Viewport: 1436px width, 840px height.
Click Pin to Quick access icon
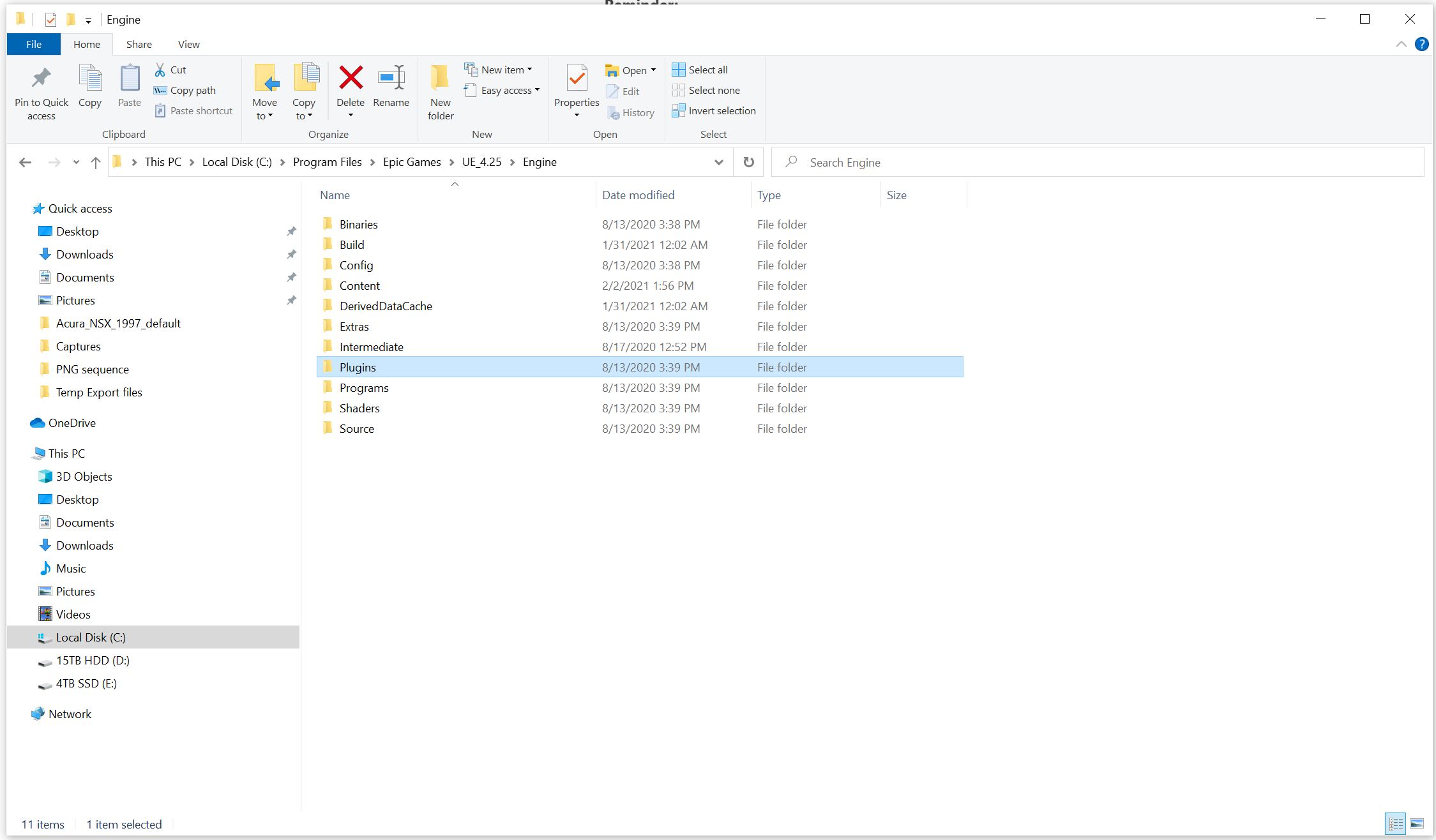click(42, 79)
